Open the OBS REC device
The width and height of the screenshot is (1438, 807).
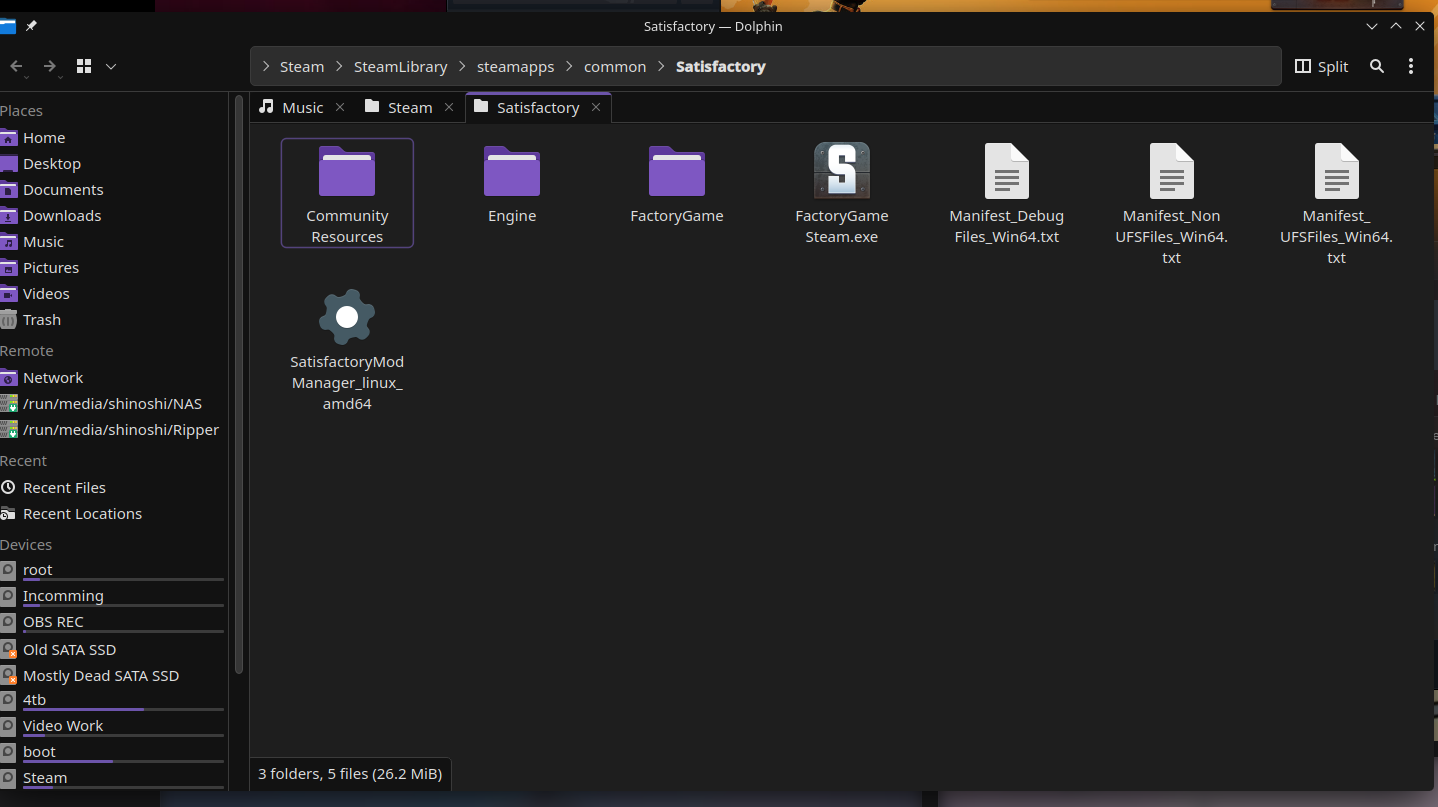pos(112,622)
